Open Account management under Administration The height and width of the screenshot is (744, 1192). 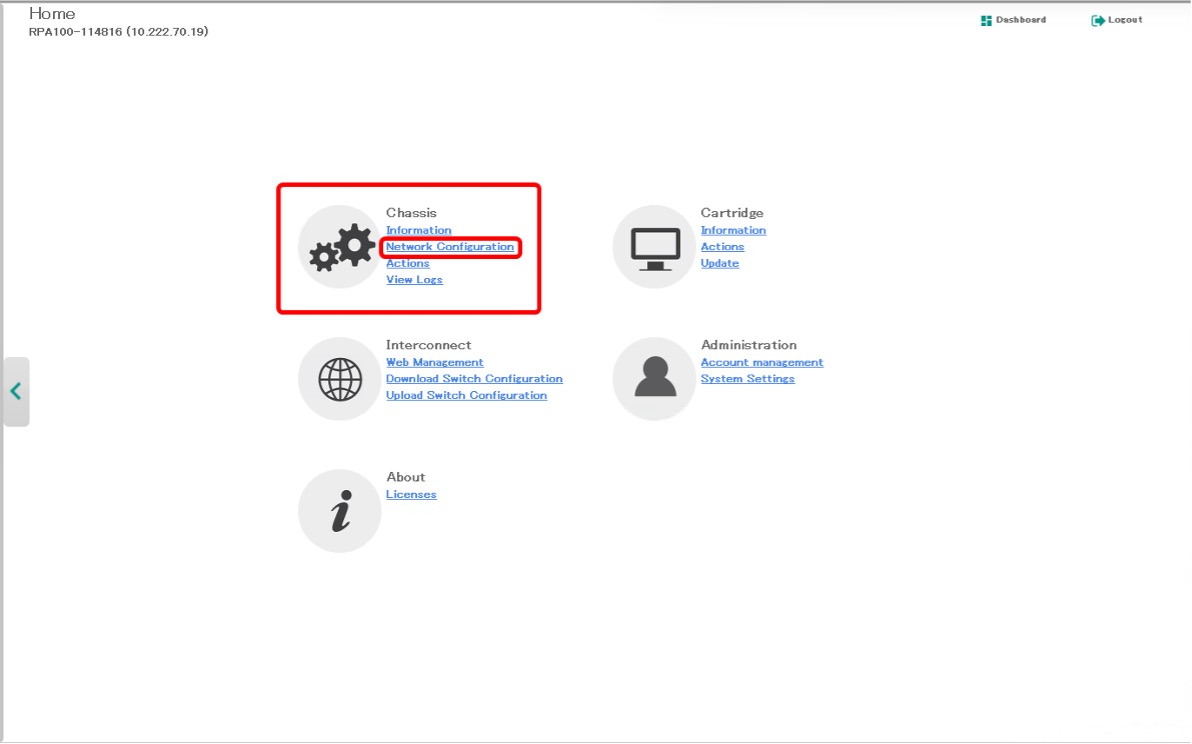click(761, 362)
